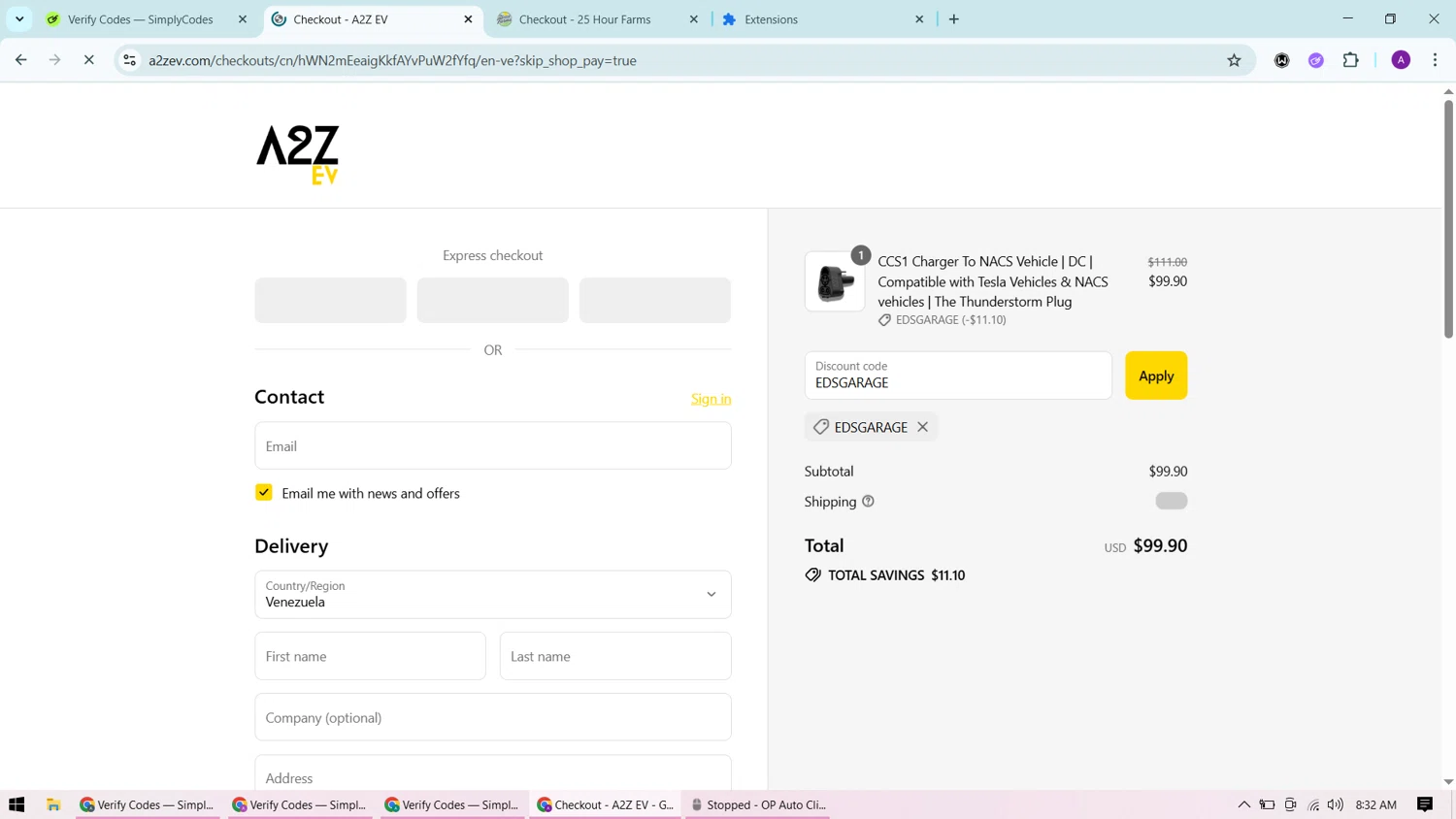Focus the Last name field
The width and height of the screenshot is (1456, 819).
click(615, 656)
